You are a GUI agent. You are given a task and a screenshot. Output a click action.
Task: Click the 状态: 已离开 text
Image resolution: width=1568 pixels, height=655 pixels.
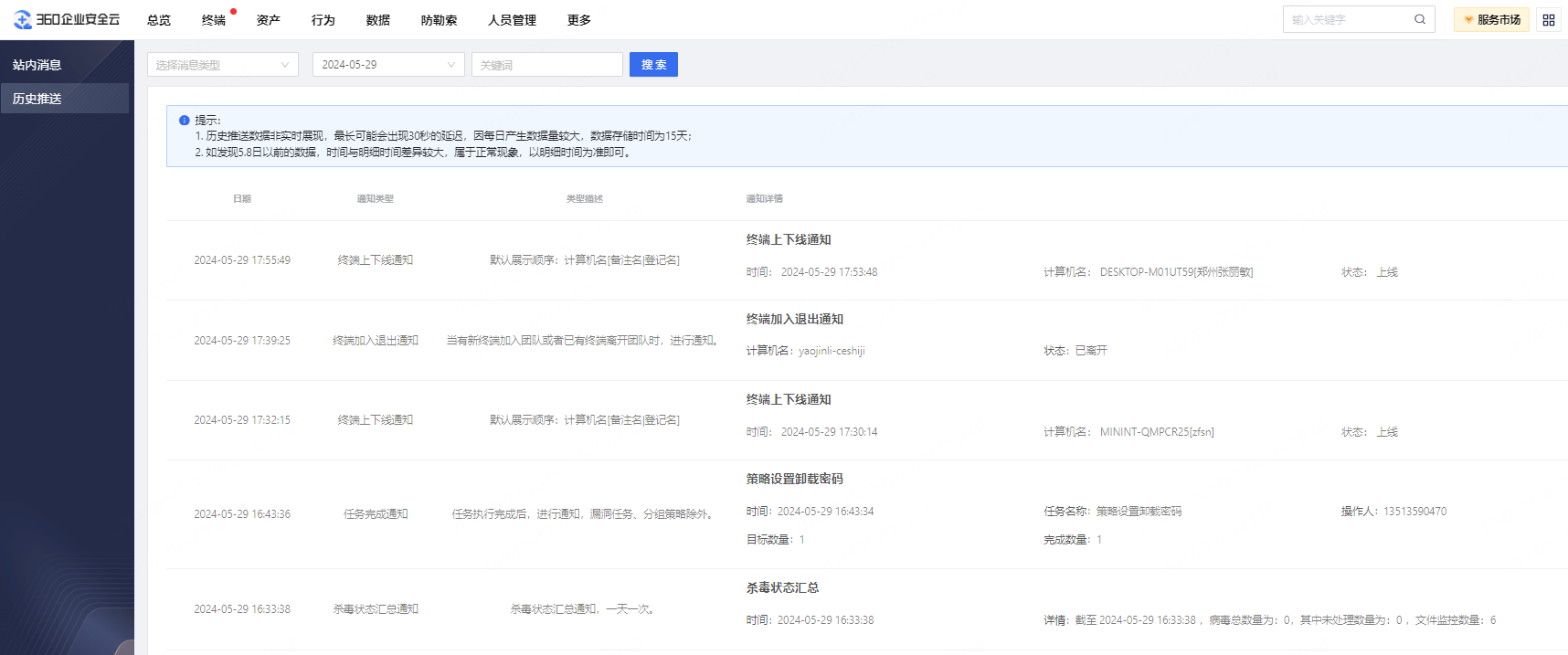[1075, 351]
